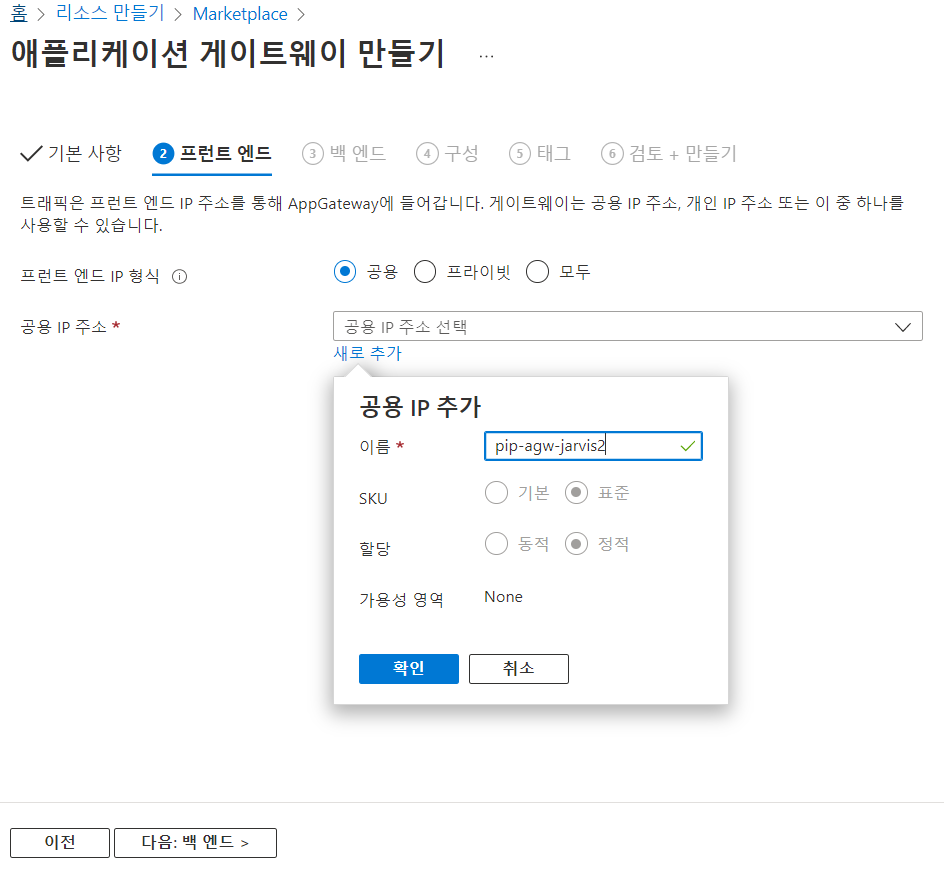Switch to the 백 엔드 tab
The height and width of the screenshot is (871, 944).
point(344,153)
